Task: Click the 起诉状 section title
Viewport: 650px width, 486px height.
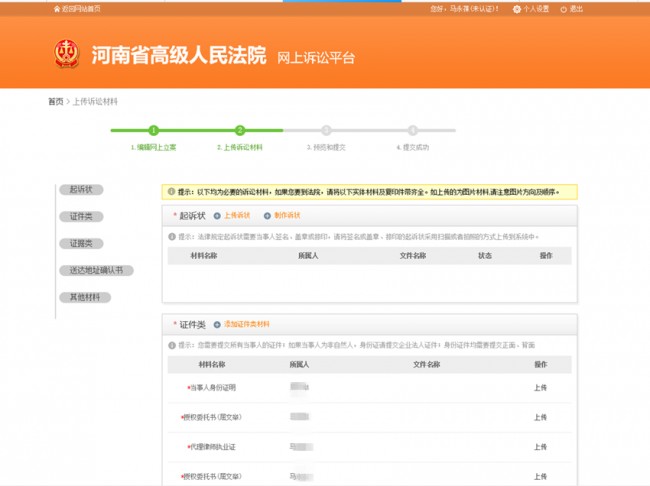Action: (x=192, y=216)
